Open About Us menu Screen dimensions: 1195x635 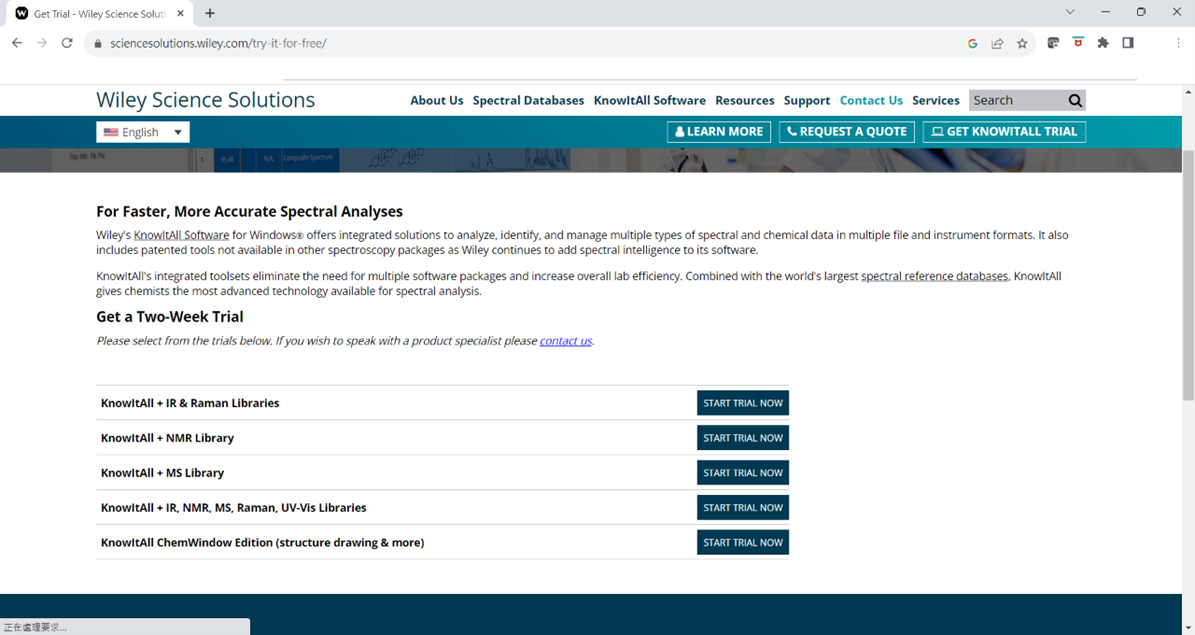tap(437, 101)
